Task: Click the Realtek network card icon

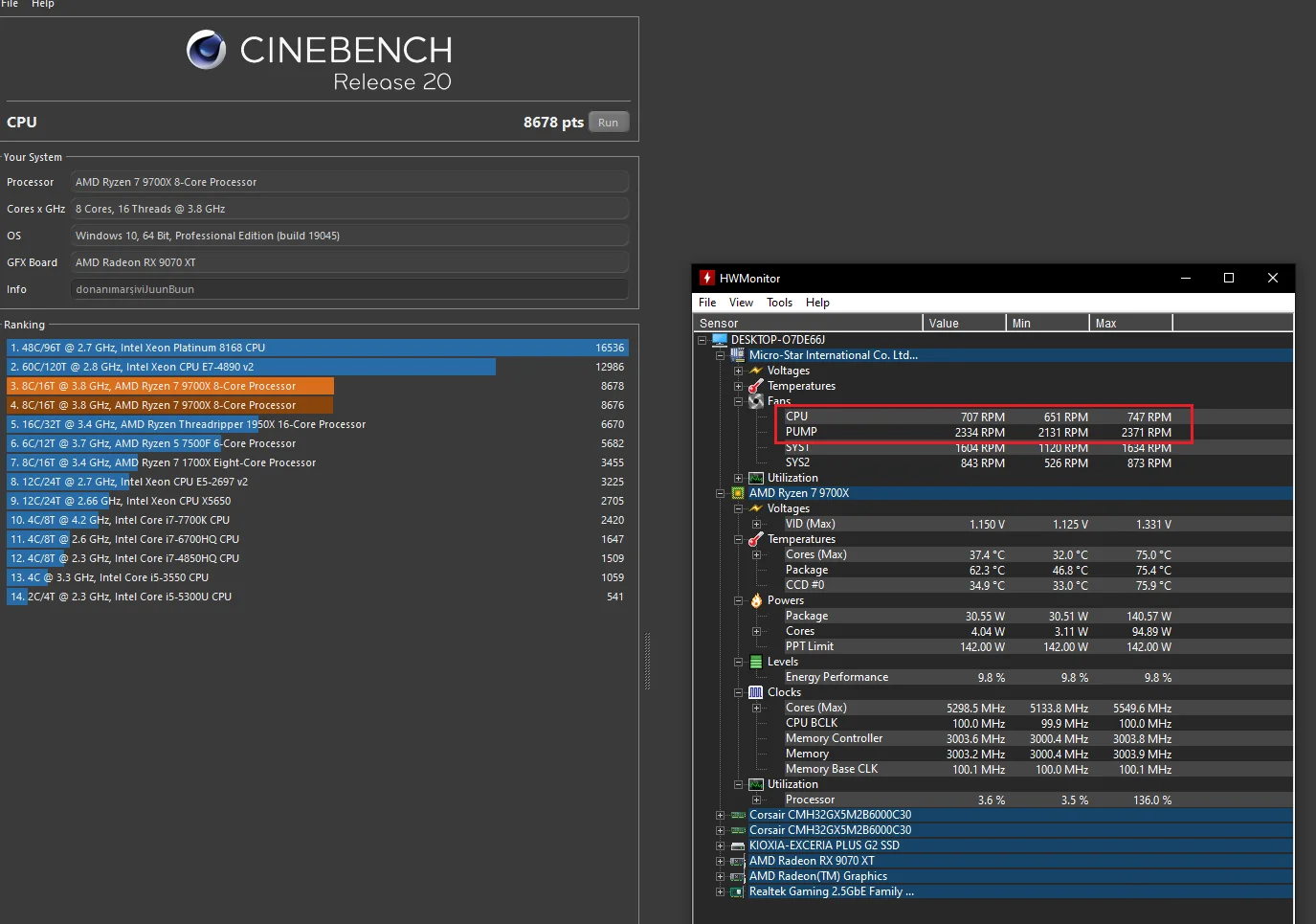Action: tap(738, 891)
